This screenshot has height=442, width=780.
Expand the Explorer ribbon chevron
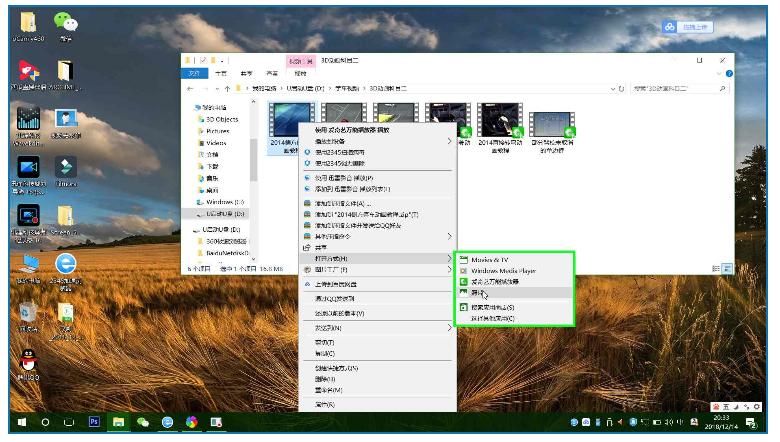[719, 74]
